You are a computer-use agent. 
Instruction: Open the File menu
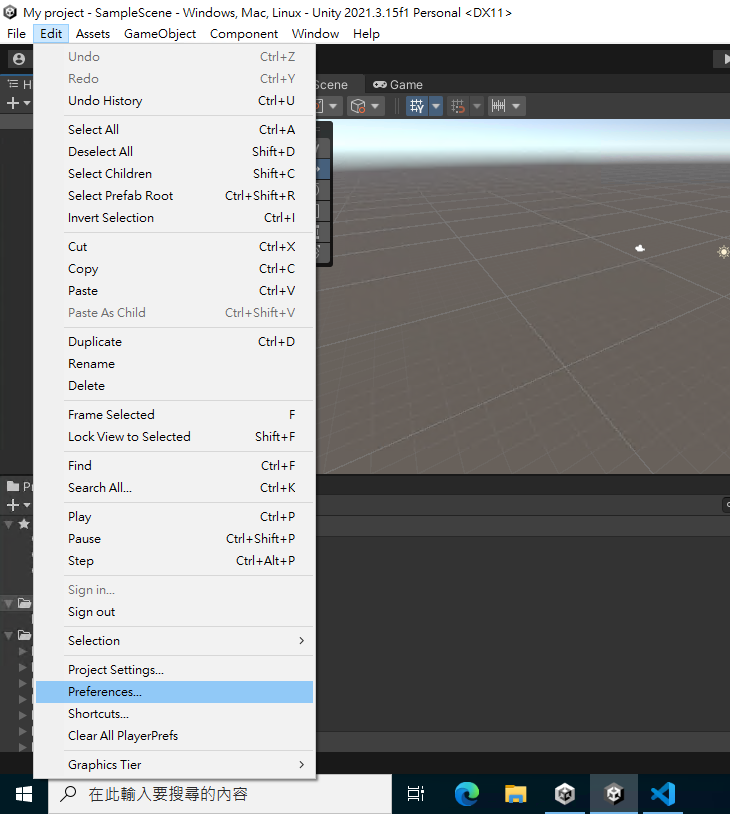tap(17, 34)
